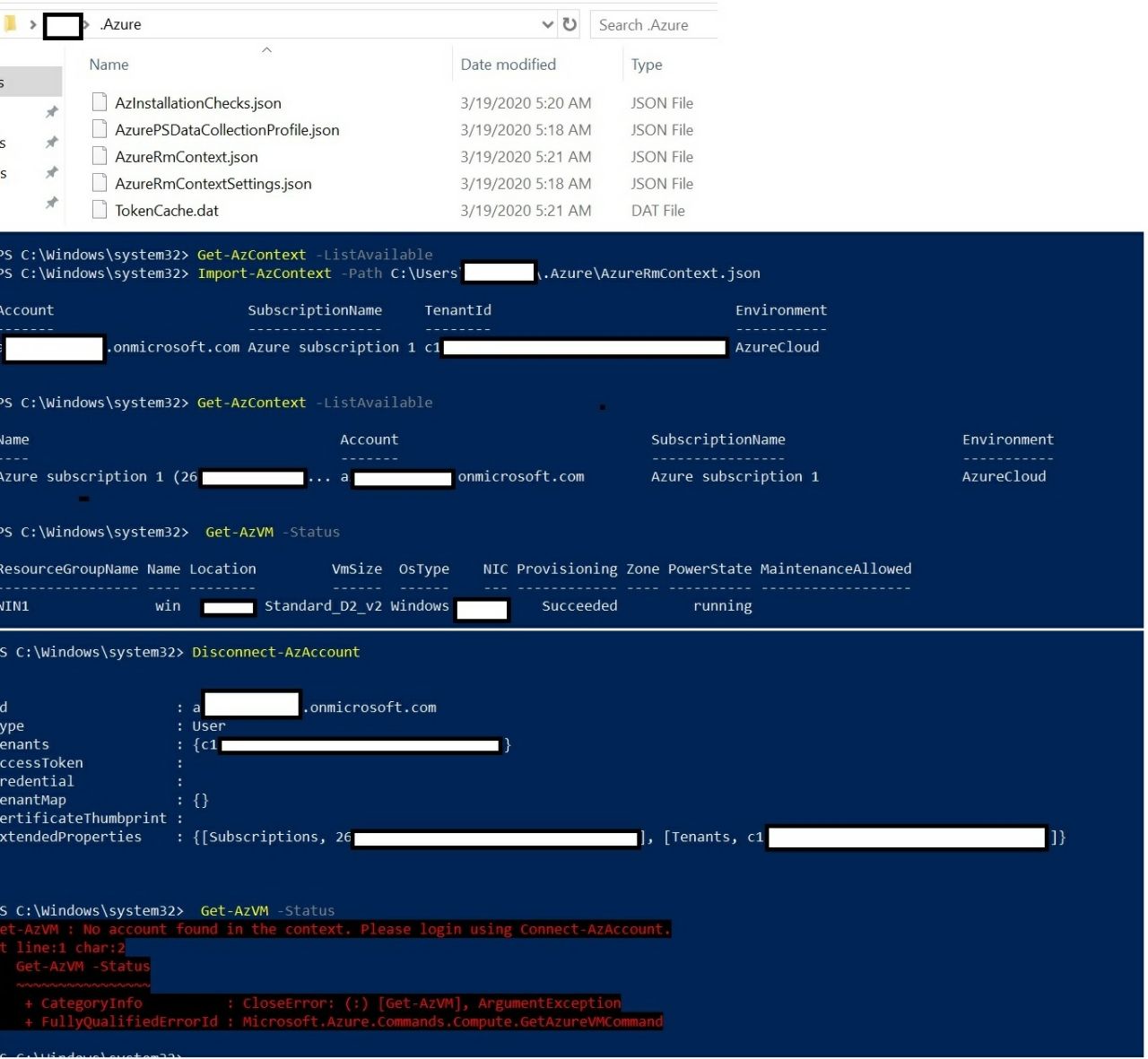Click the OsType header in PowerShell output

coord(424,569)
